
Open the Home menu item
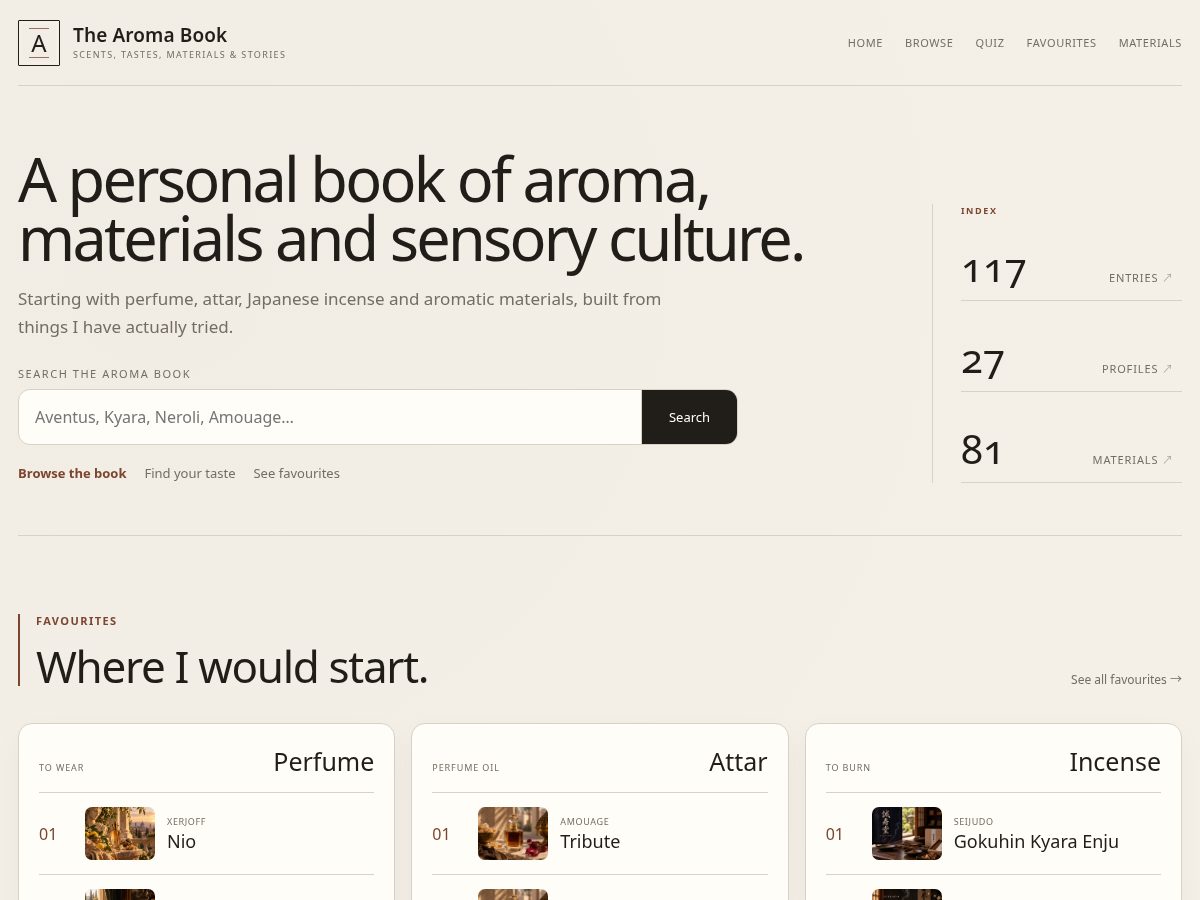pyautogui.click(x=865, y=43)
